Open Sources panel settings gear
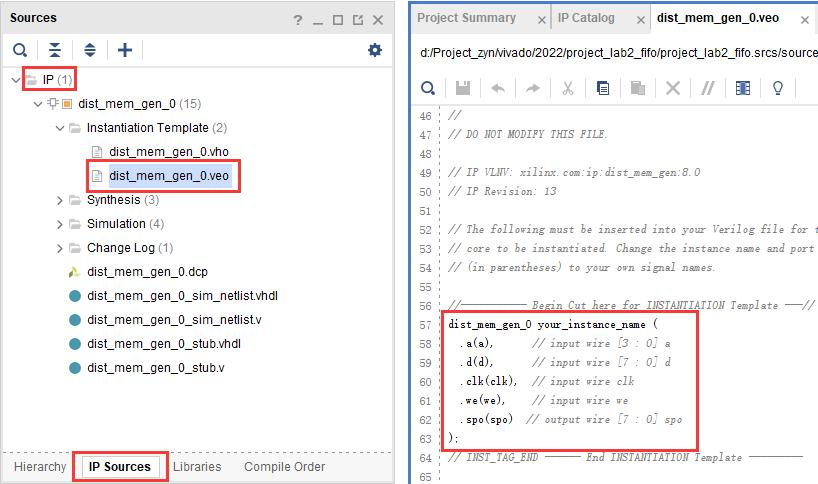 (375, 50)
